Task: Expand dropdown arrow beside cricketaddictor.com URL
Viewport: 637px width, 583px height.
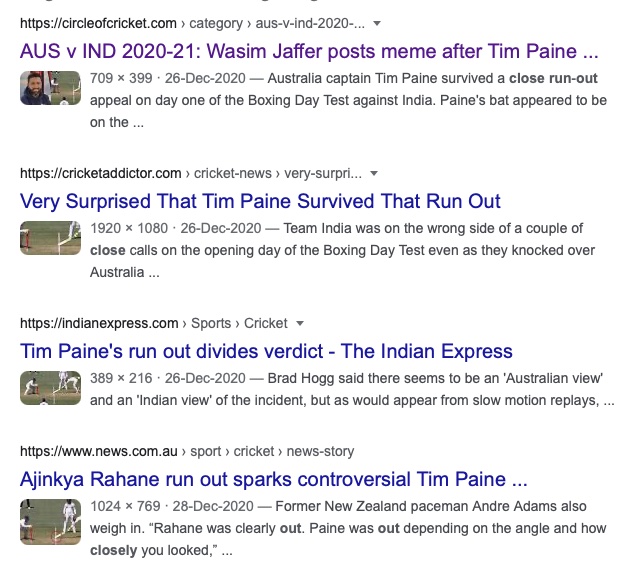Action: coord(374,173)
